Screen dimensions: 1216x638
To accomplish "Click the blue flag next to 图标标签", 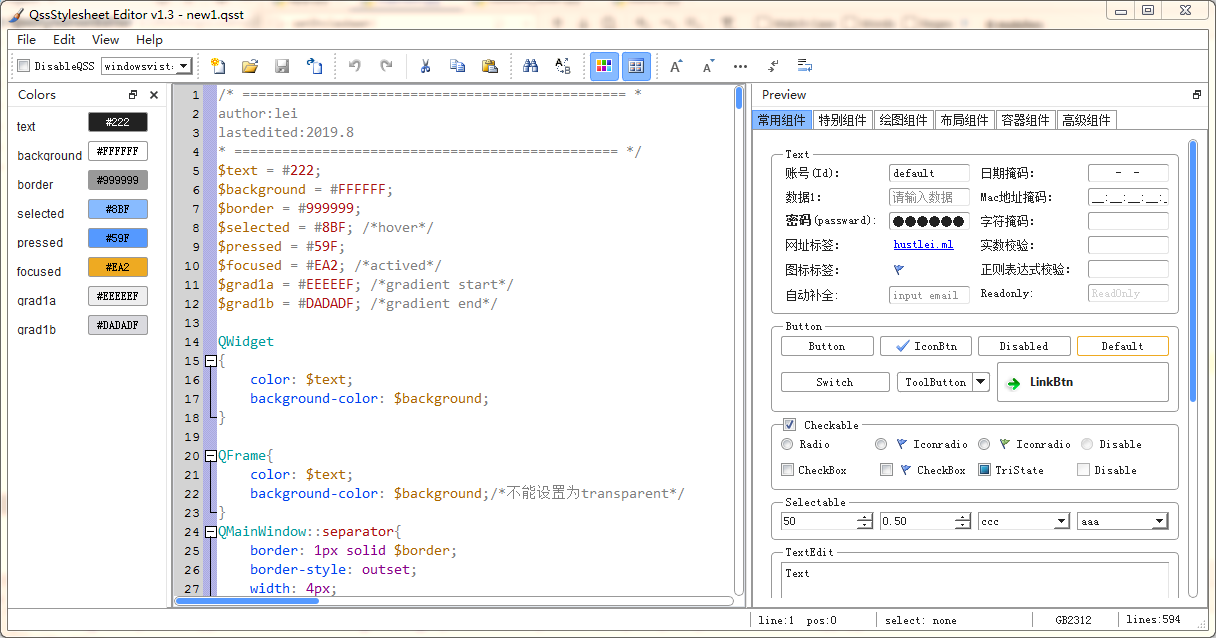I will tap(899, 270).
